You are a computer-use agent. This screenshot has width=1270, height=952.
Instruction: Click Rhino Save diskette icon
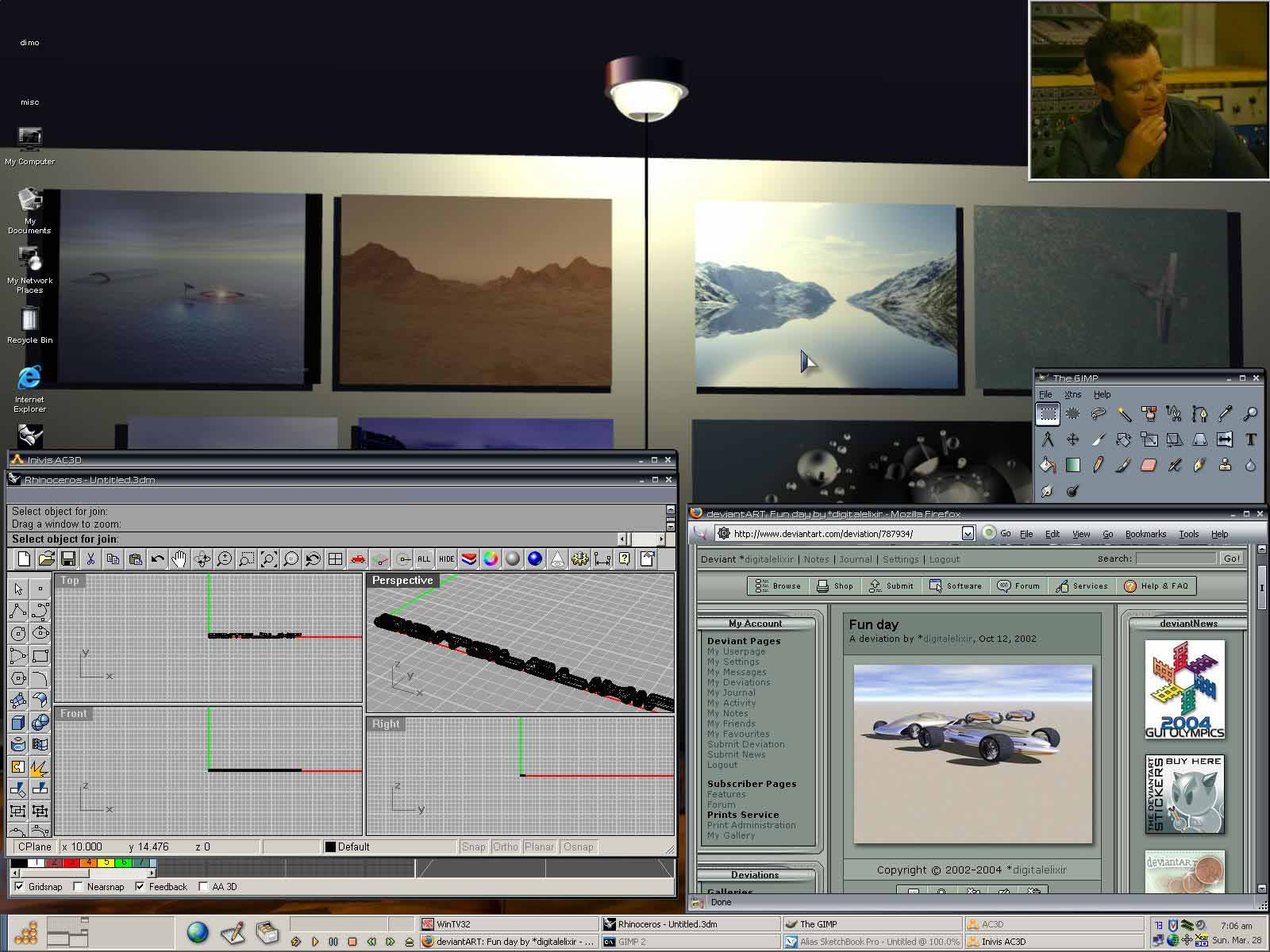68,559
